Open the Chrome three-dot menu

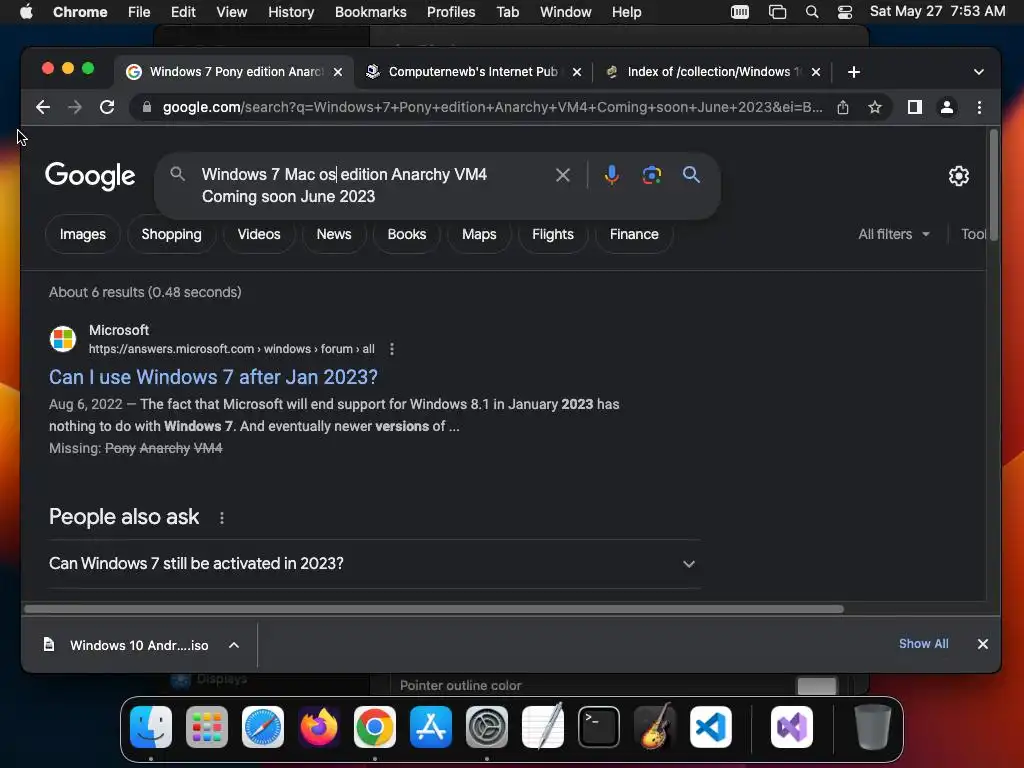[979, 107]
